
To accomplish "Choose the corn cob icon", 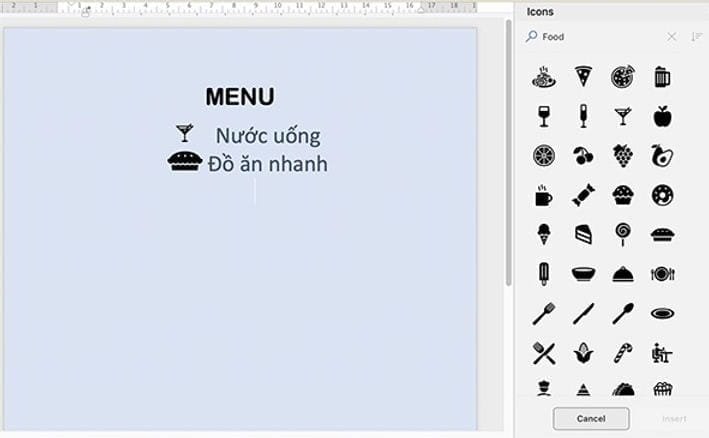I will coord(583,353).
